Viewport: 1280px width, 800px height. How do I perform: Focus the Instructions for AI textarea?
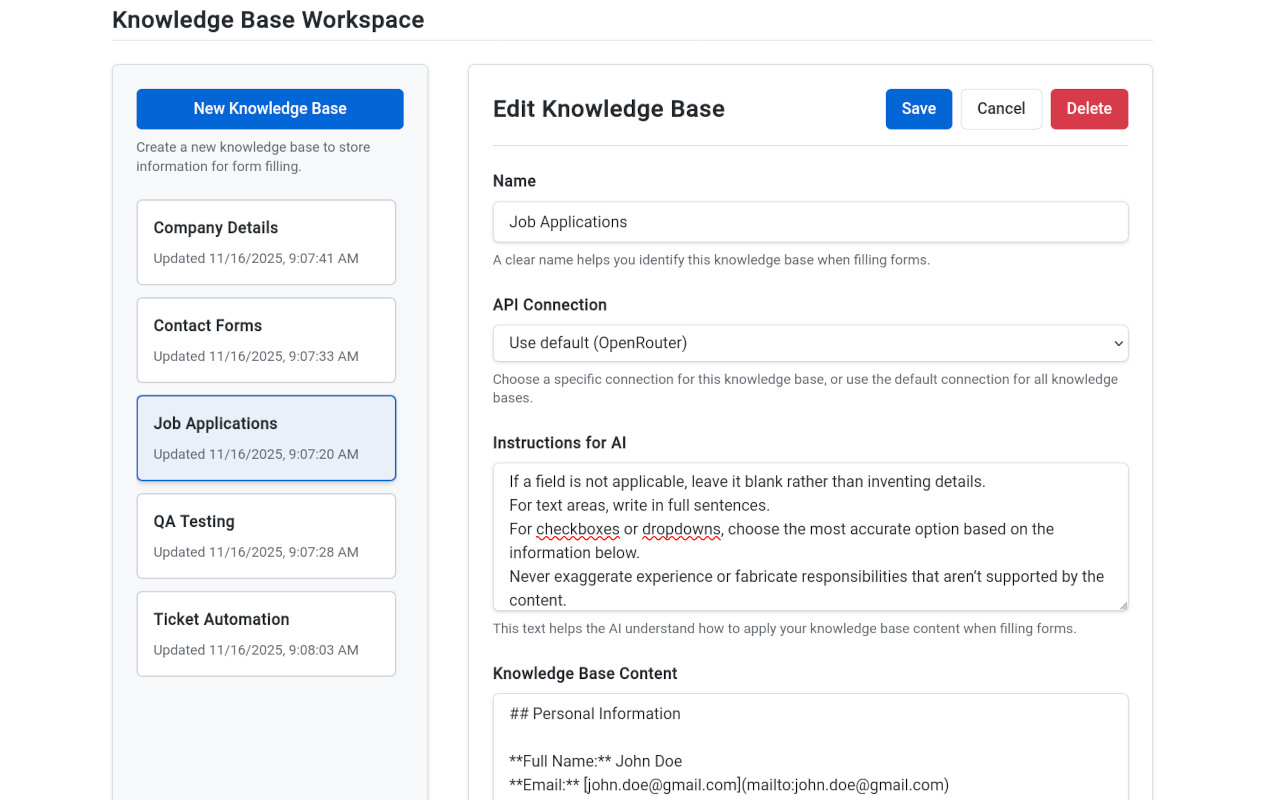point(810,536)
